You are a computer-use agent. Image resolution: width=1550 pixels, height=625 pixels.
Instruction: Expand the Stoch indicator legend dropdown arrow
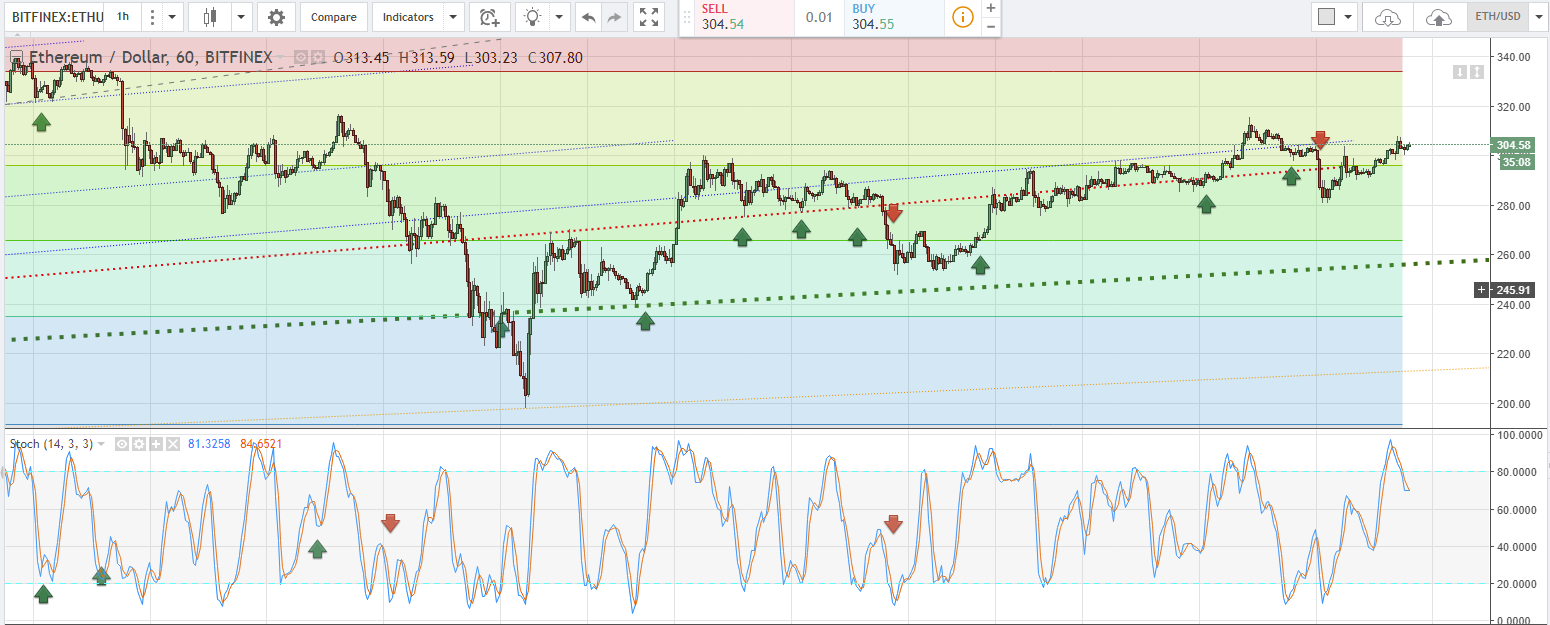coord(101,443)
